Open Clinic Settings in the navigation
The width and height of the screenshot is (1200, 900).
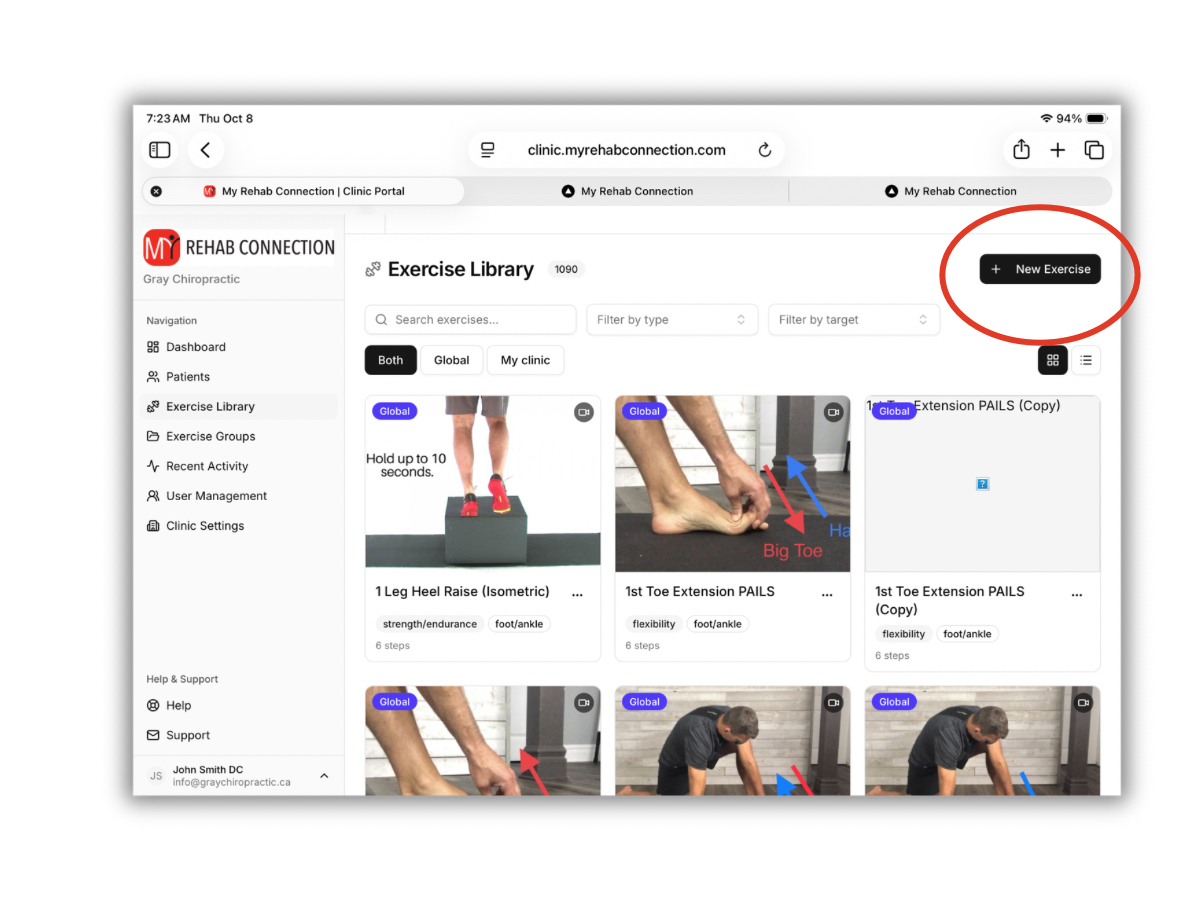click(239, 526)
